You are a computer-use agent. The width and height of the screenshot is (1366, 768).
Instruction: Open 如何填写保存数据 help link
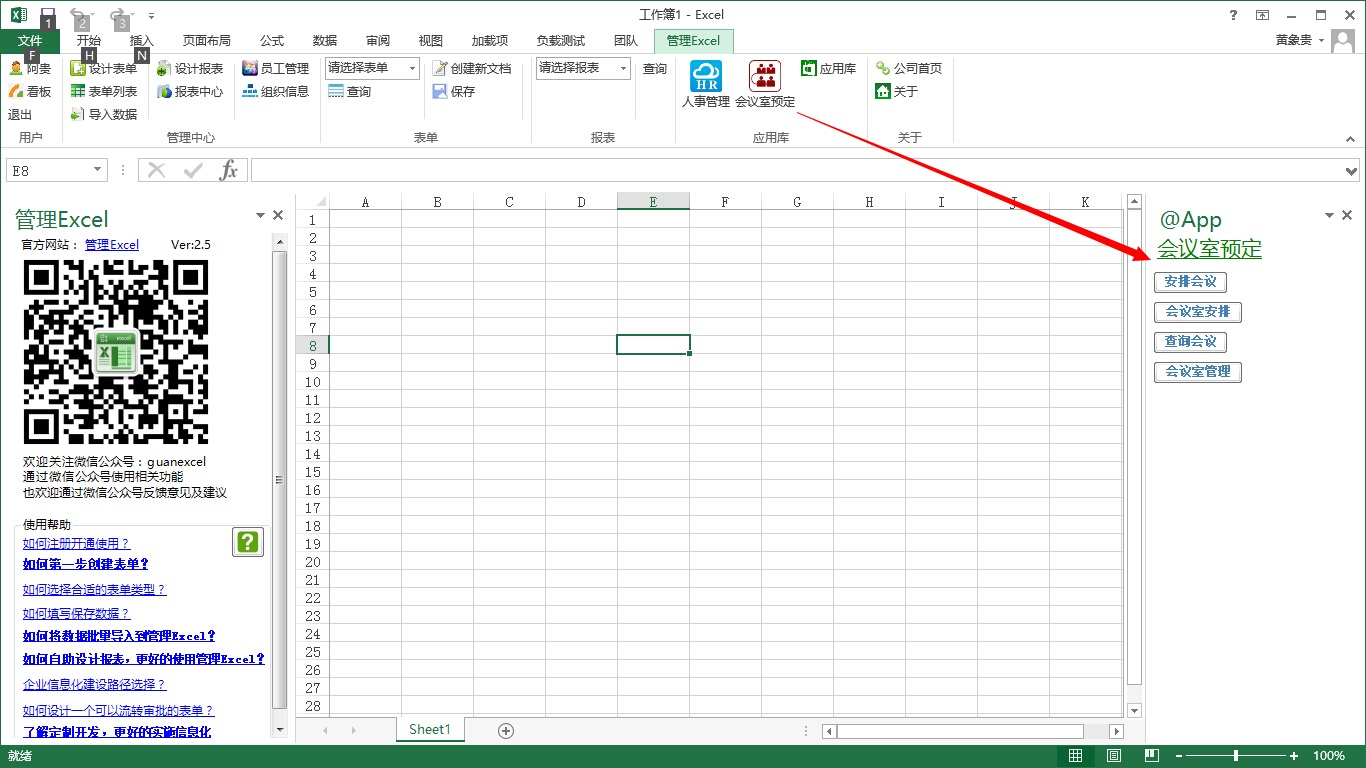[x=76, y=614]
